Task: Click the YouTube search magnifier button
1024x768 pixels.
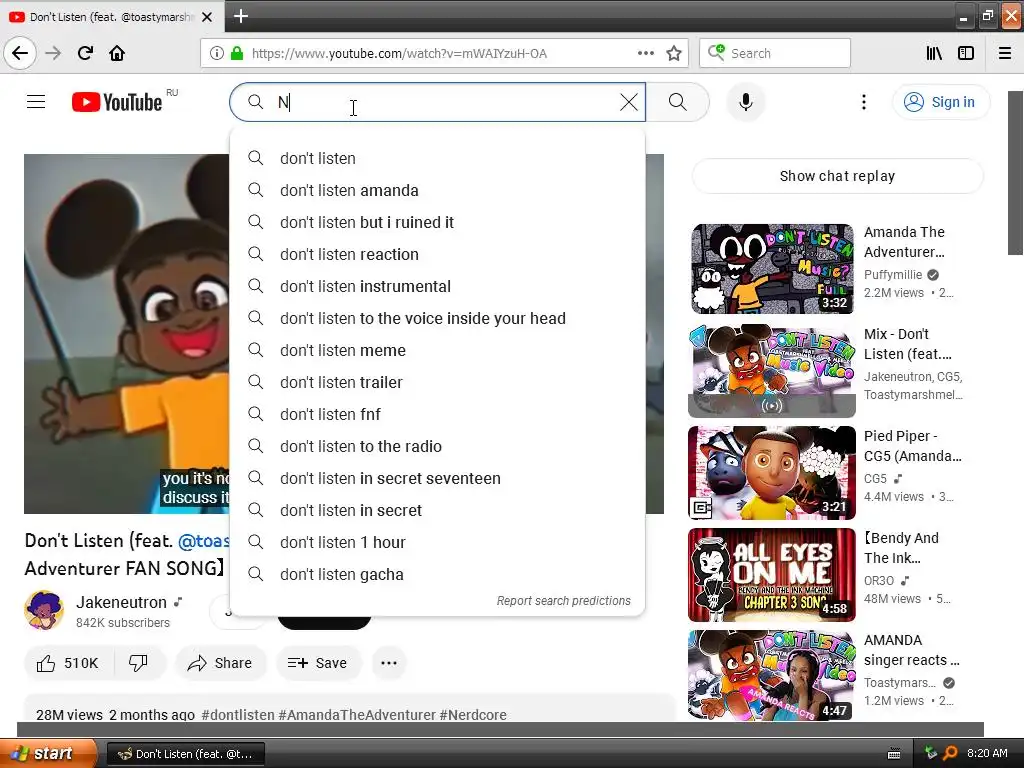Action: [x=678, y=102]
